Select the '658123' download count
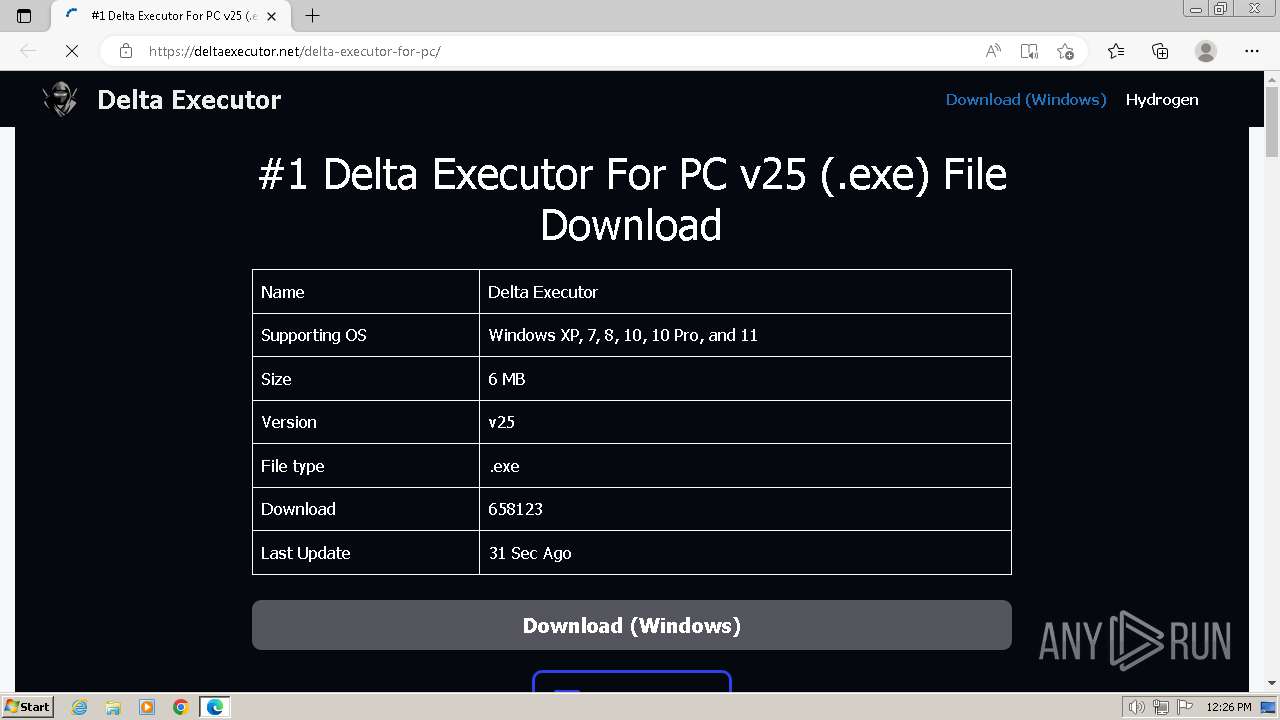The width and height of the screenshot is (1280, 720). [515, 509]
